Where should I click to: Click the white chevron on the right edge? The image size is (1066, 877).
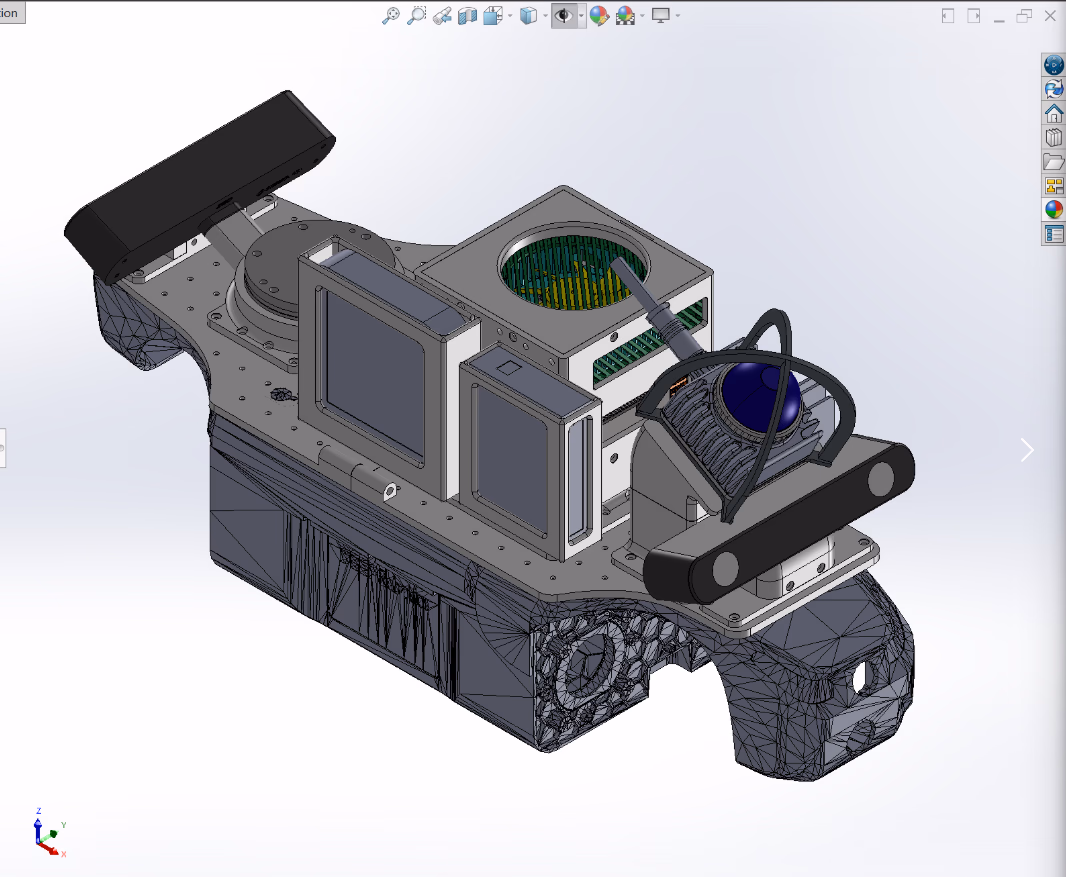click(1027, 450)
